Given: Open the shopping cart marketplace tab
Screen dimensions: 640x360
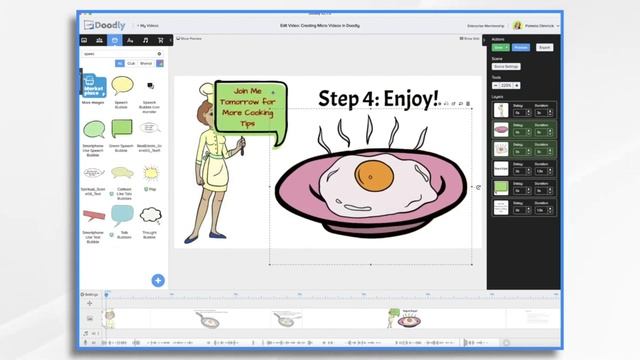Looking at the screenshot, I should tap(160, 40).
